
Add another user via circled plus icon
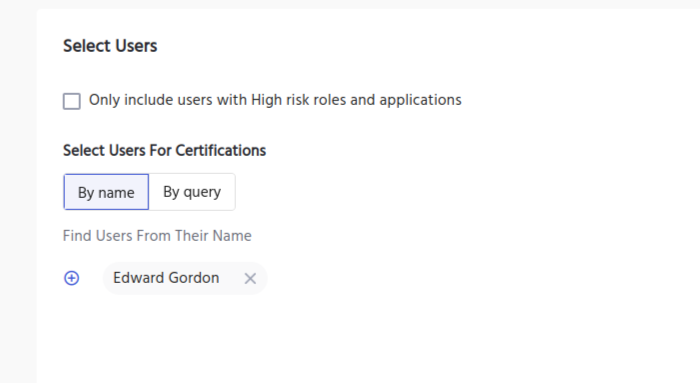pos(71,278)
